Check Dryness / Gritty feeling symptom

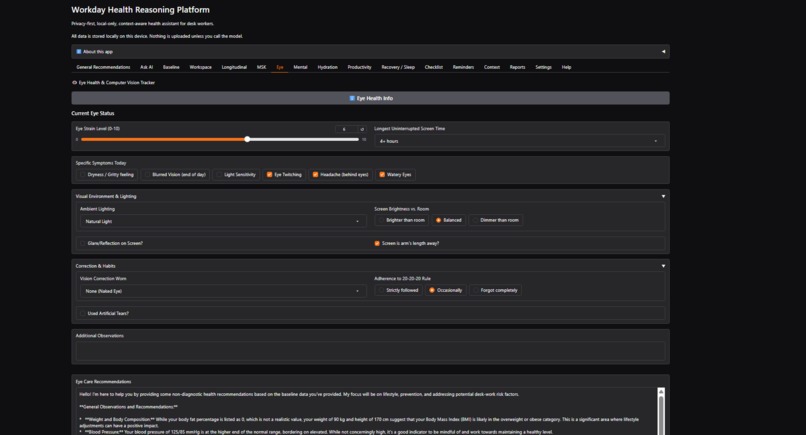(82, 175)
